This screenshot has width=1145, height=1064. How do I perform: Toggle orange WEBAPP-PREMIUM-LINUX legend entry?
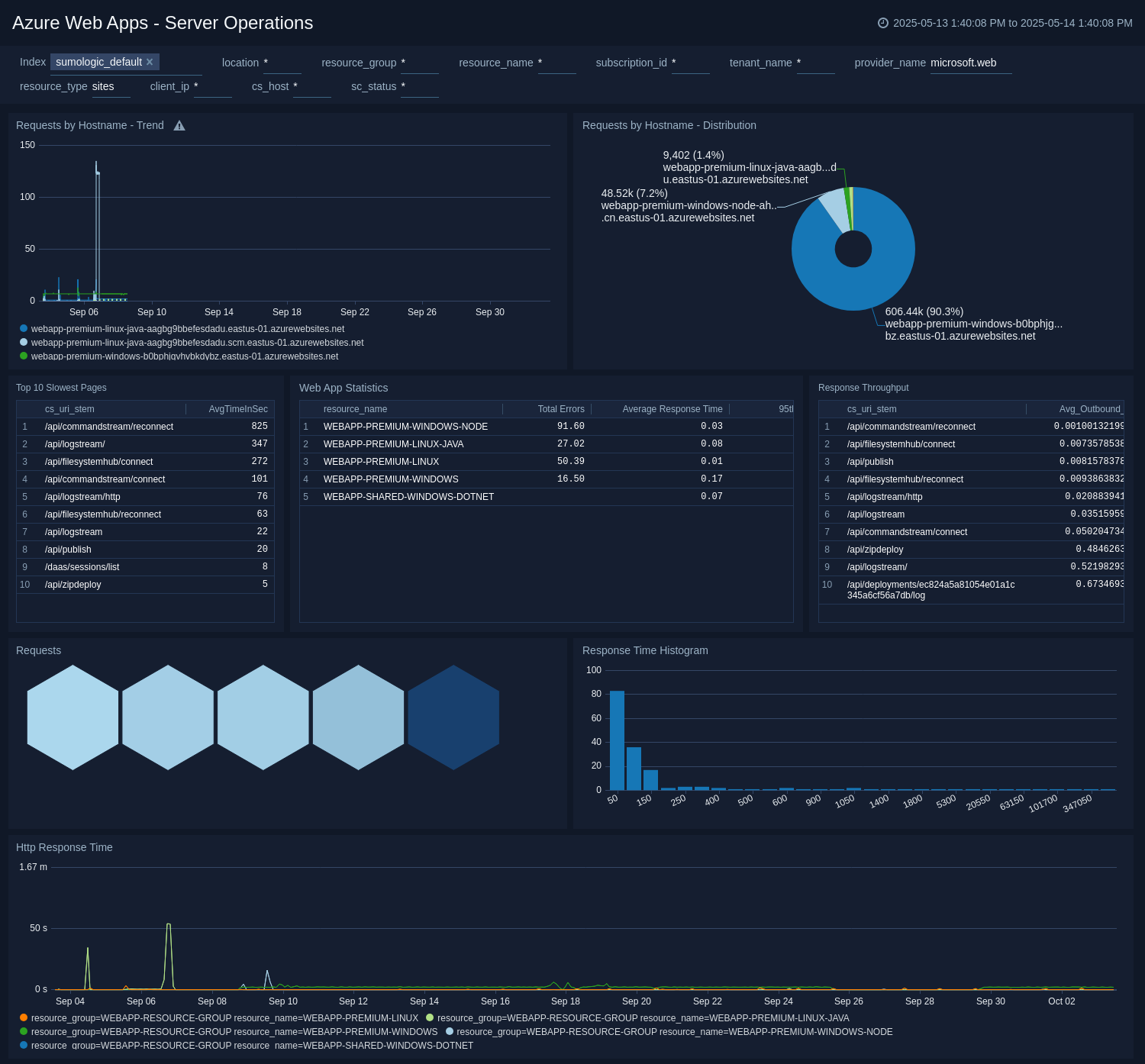coord(219,1018)
